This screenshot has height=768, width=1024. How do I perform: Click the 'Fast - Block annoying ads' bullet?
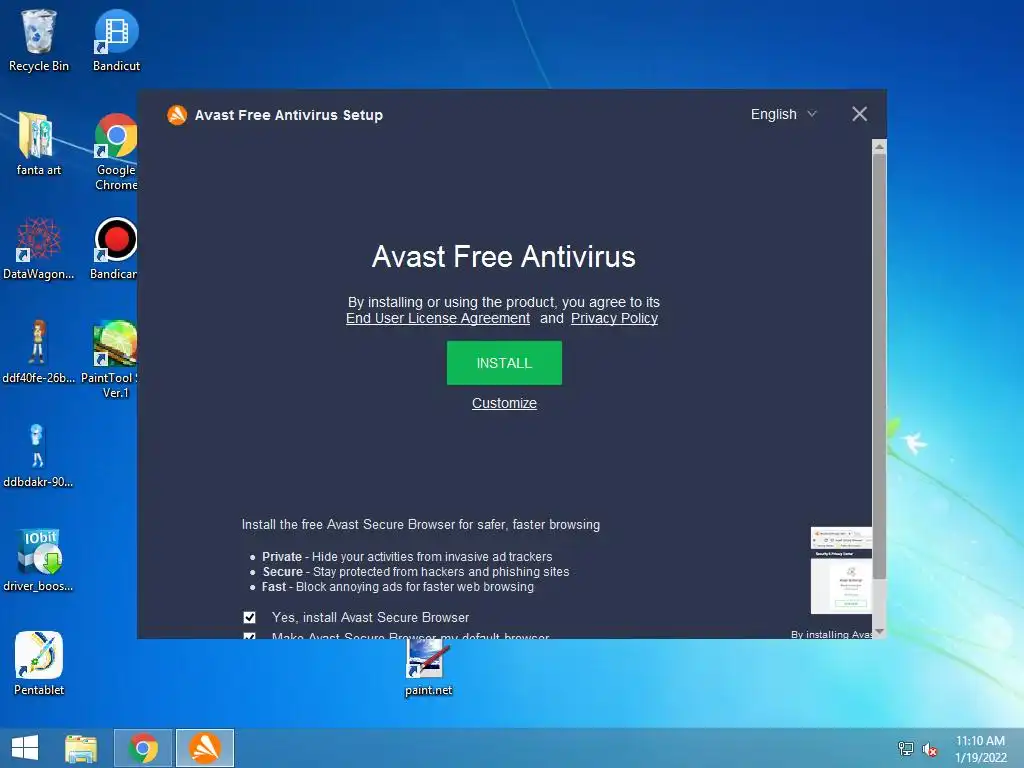pos(398,586)
